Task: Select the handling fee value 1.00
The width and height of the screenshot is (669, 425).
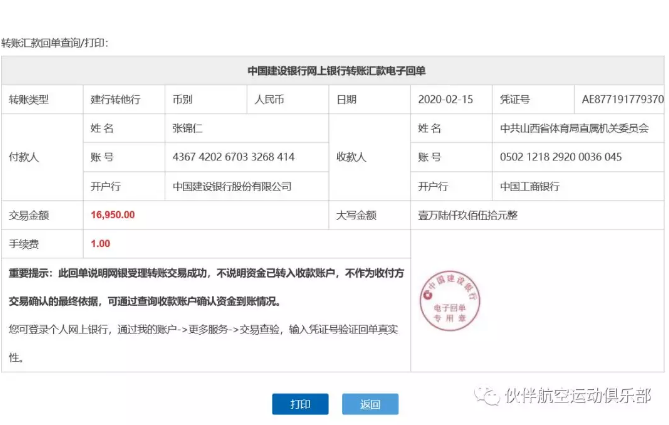Action: click(x=100, y=243)
